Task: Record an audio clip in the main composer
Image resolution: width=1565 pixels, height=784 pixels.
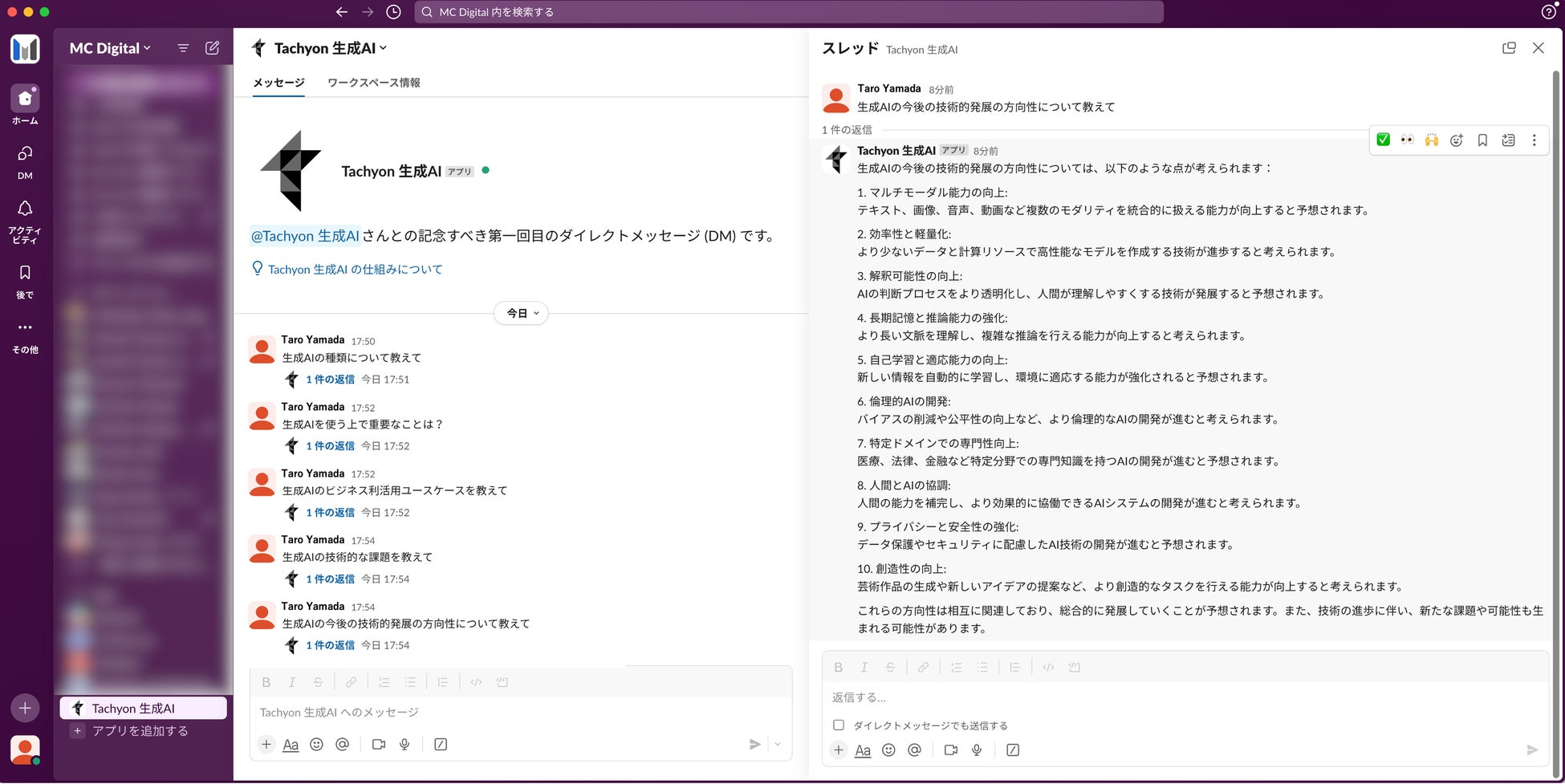Action: 404,744
